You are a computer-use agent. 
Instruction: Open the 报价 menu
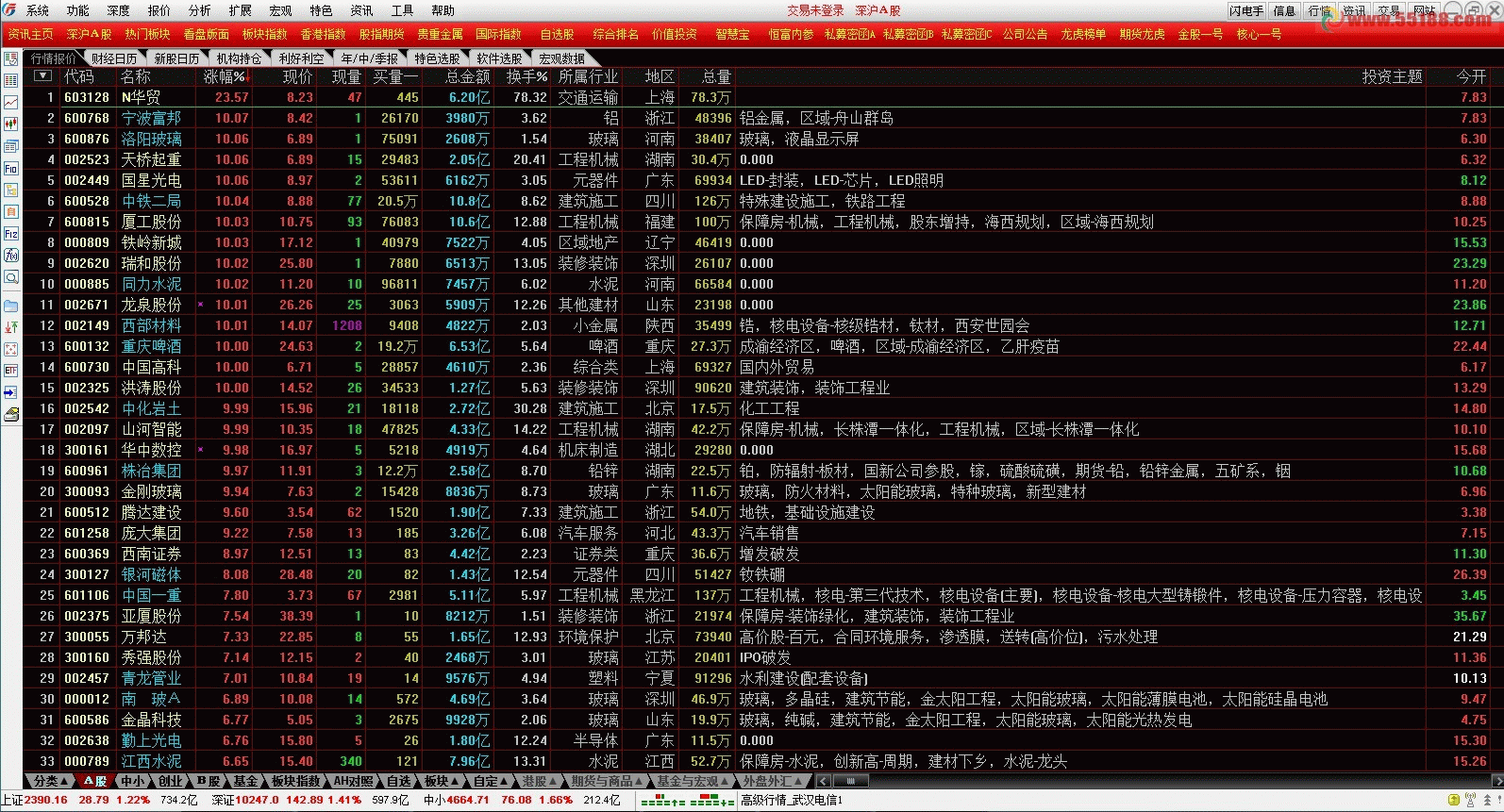pos(159,10)
